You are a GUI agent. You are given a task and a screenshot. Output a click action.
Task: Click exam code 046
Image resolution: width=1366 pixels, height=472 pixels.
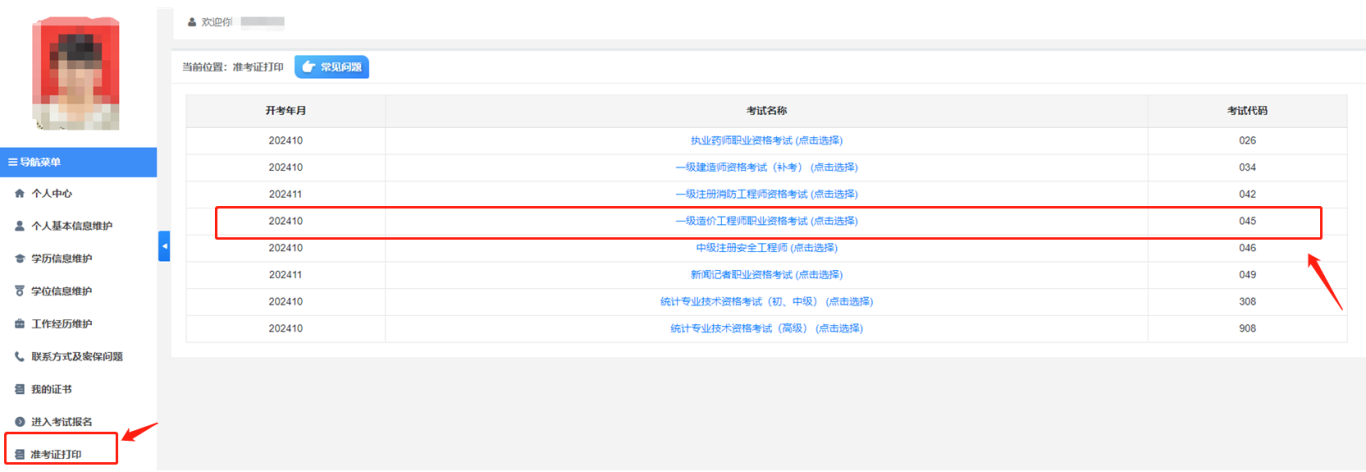(1247, 248)
